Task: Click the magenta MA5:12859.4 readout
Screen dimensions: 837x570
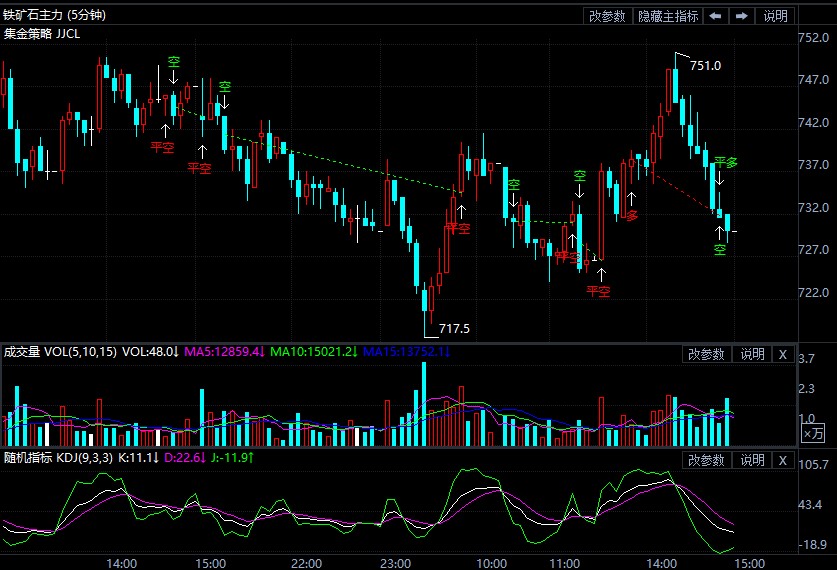Action: [224, 352]
